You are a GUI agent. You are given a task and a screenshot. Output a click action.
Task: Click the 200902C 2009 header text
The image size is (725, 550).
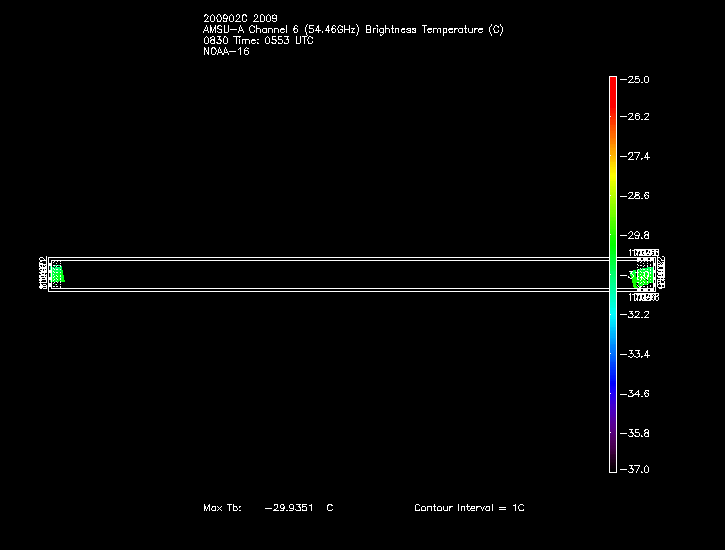pyautogui.click(x=240, y=19)
